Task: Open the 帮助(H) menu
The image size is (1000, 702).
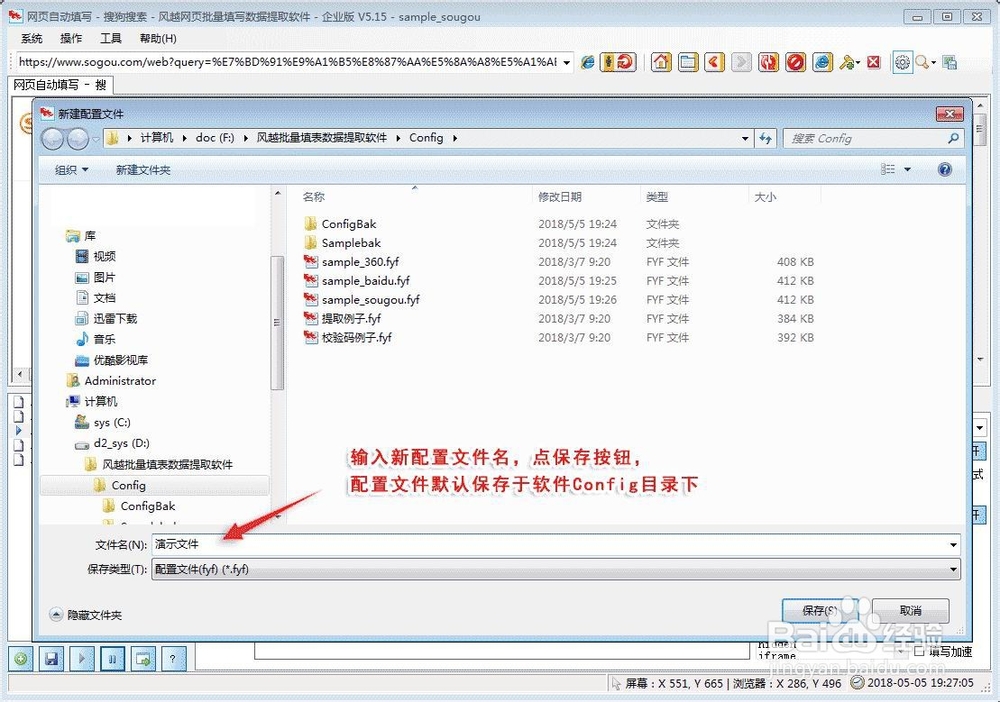Action: click(x=158, y=38)
